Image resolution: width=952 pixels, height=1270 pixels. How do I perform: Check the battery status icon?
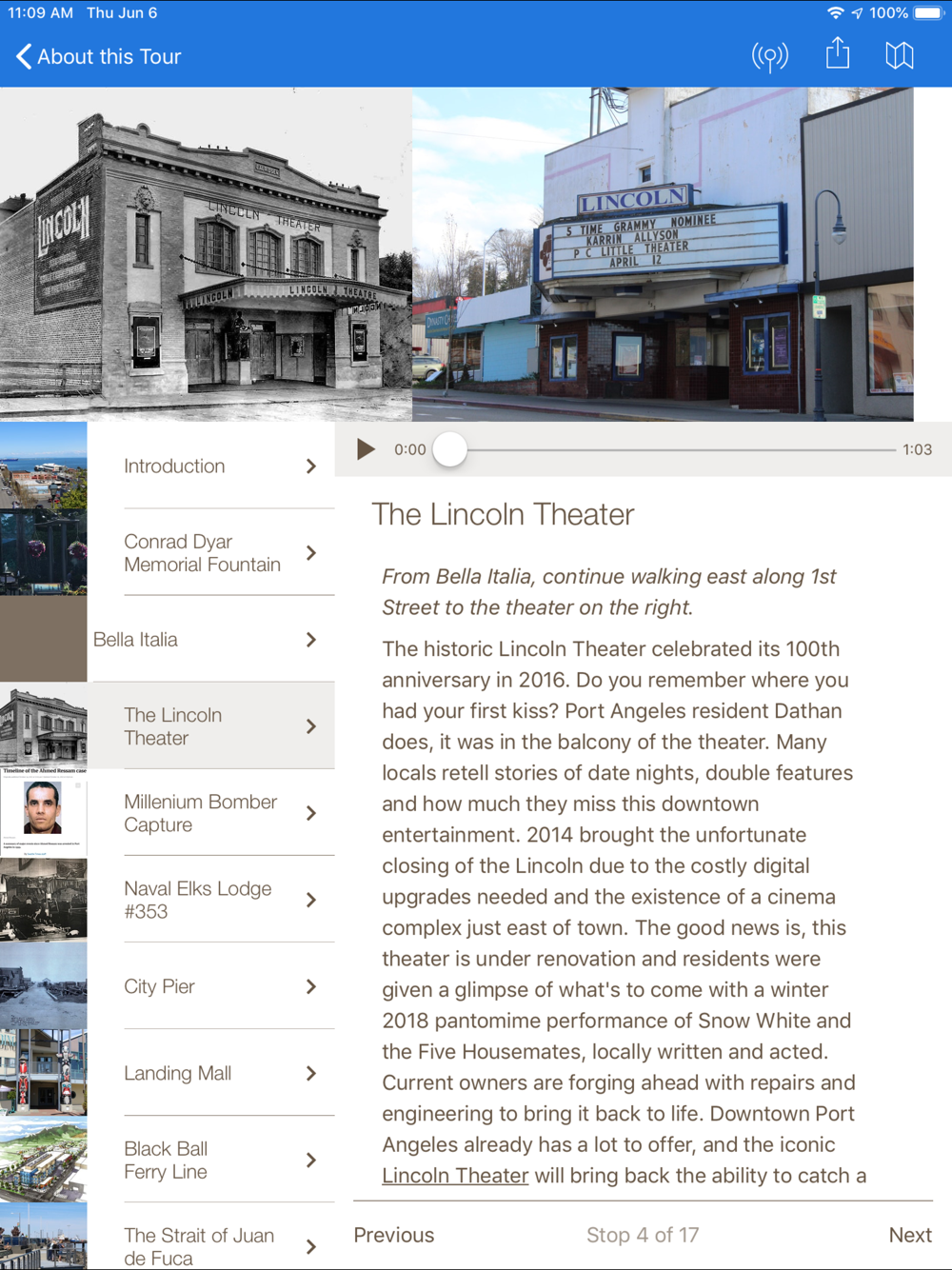click(x=928, y=13)
